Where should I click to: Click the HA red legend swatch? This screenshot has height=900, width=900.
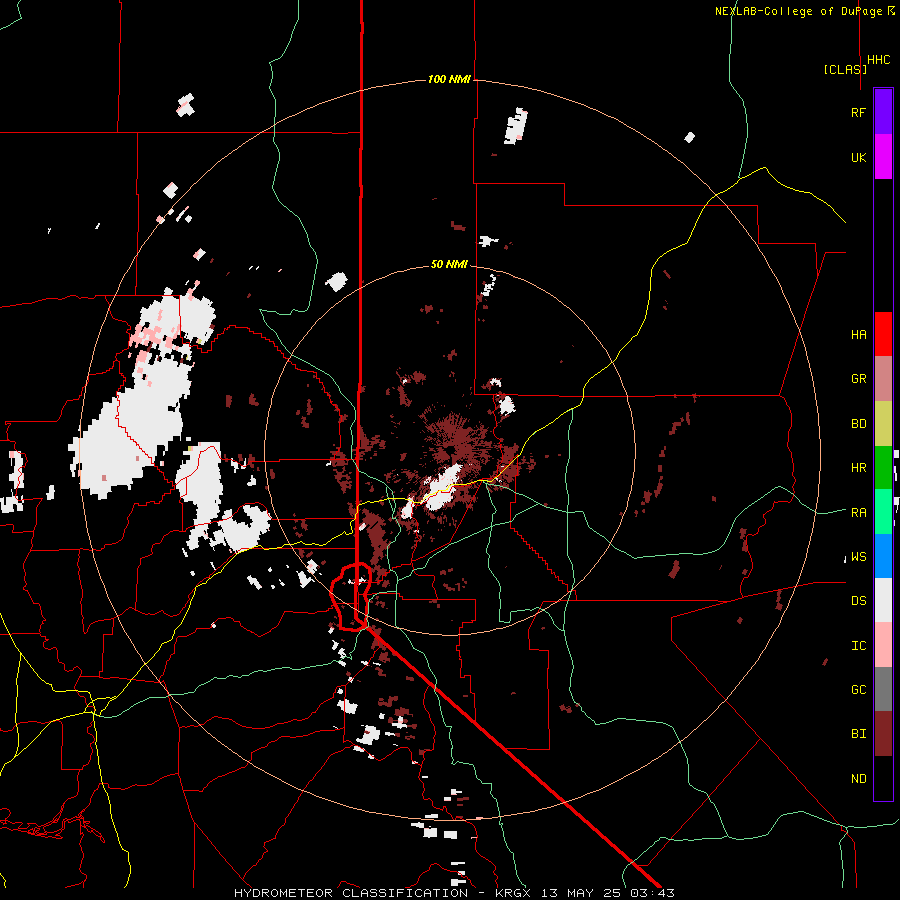tap(883, 334)
